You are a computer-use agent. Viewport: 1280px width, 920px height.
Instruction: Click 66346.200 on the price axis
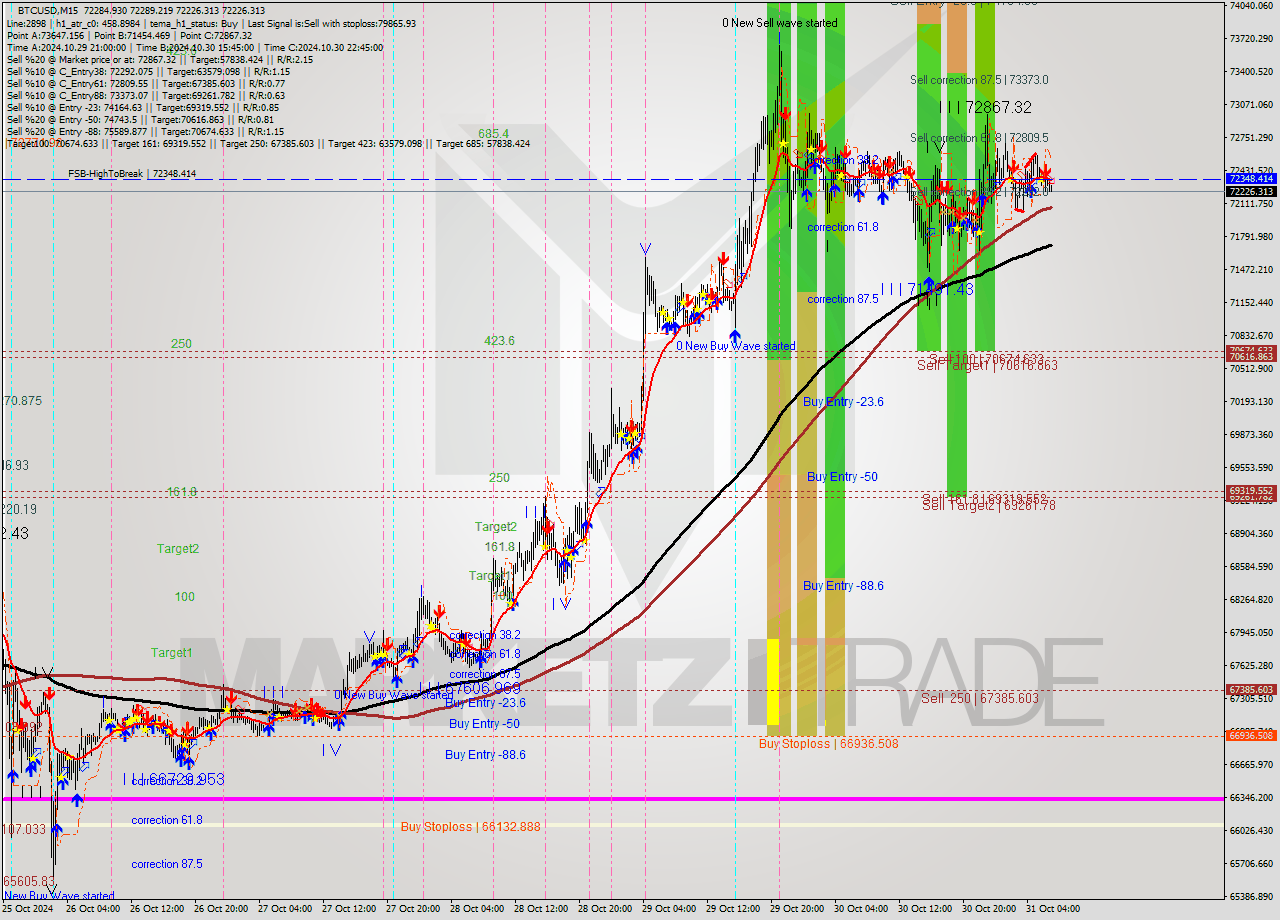[x=1252, y=797]
